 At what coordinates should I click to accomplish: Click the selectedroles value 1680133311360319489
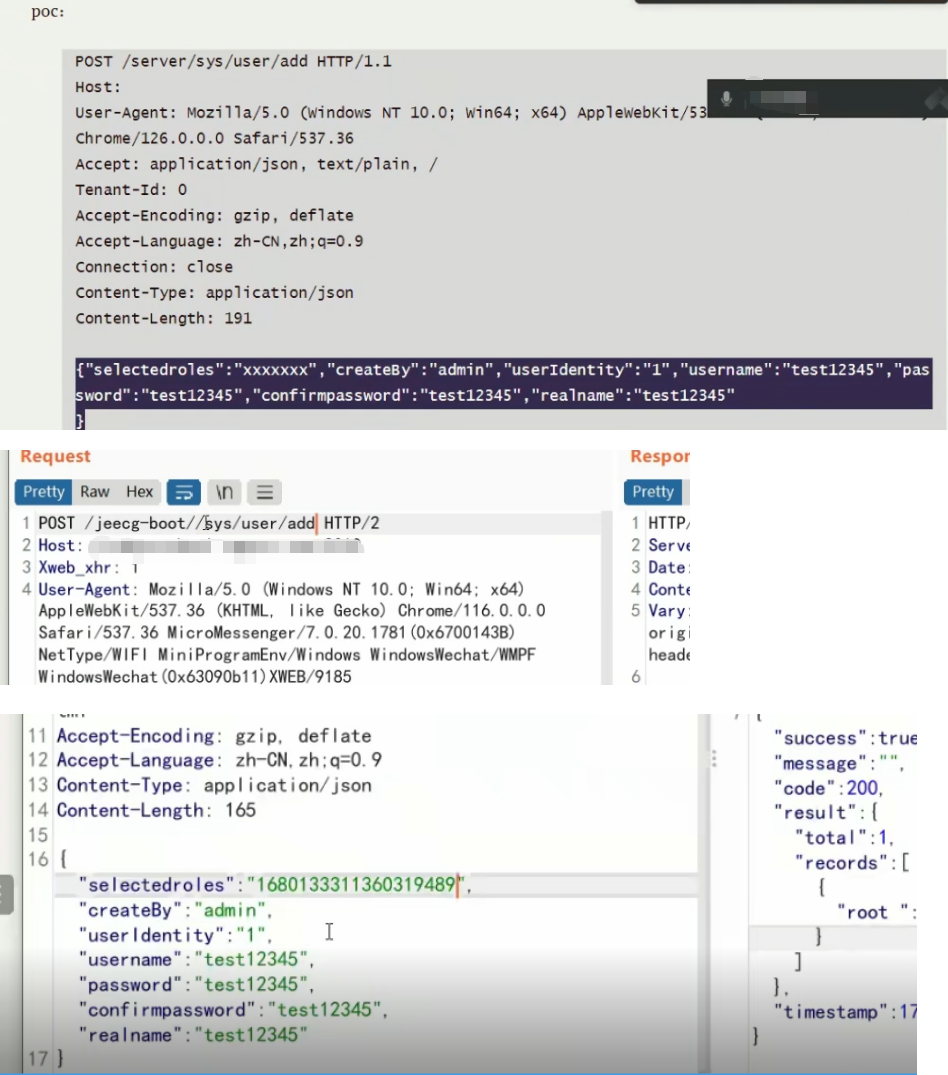(x=357, y=885)
